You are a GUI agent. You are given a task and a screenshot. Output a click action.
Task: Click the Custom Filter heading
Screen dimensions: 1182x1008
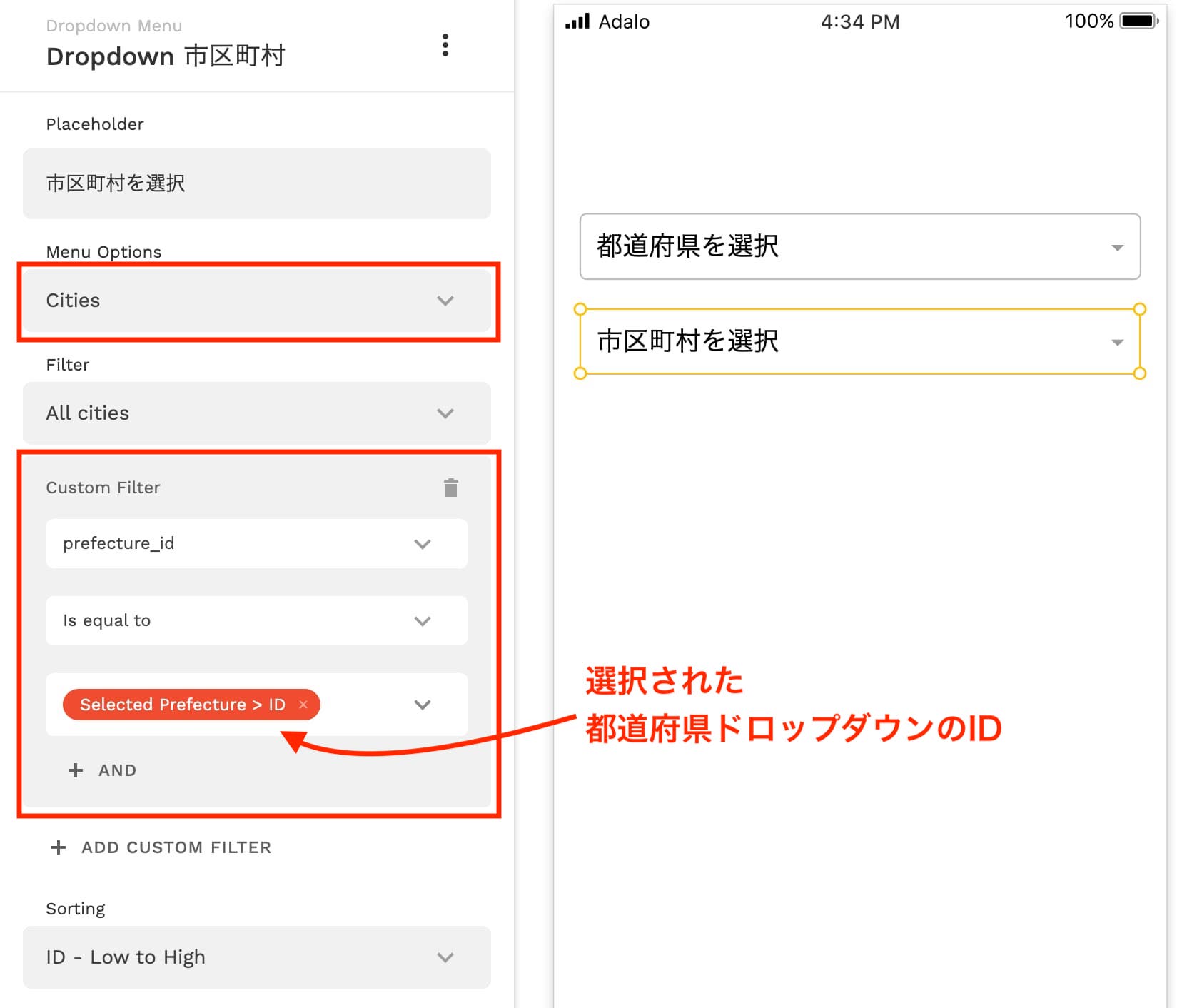pos(103,488)
